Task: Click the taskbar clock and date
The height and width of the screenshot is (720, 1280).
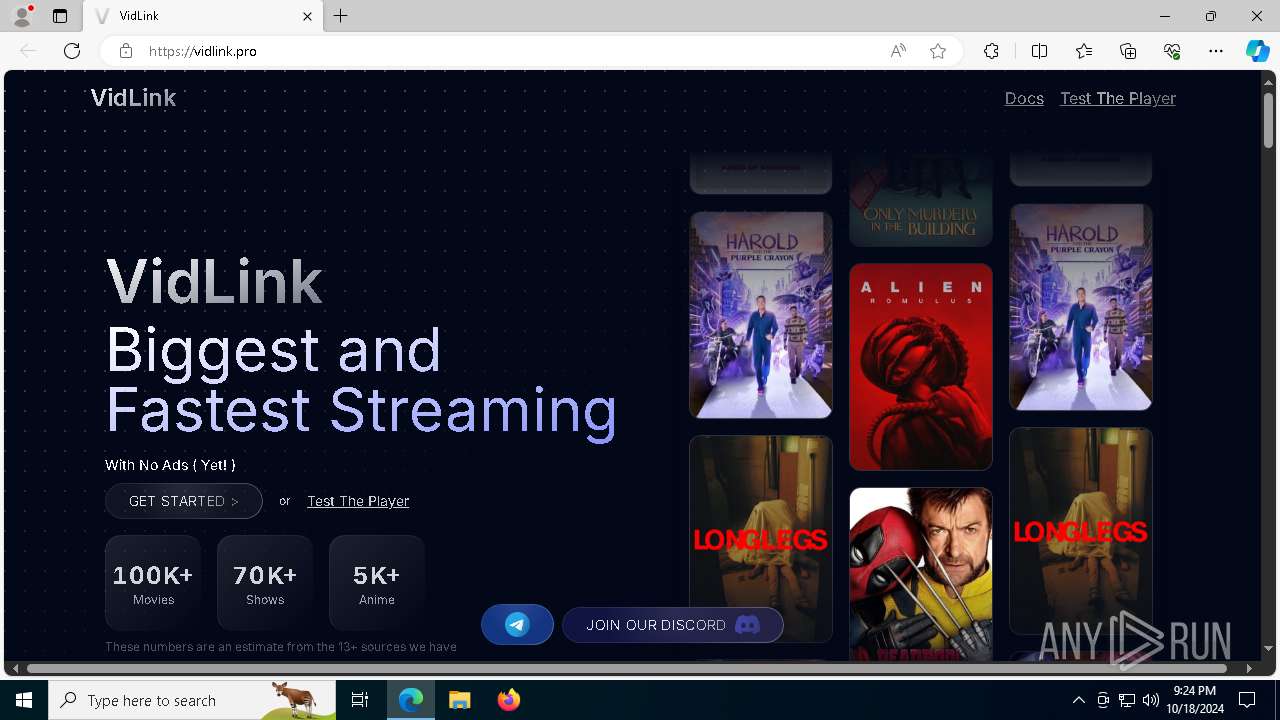Action: (x=1194, y=700)
